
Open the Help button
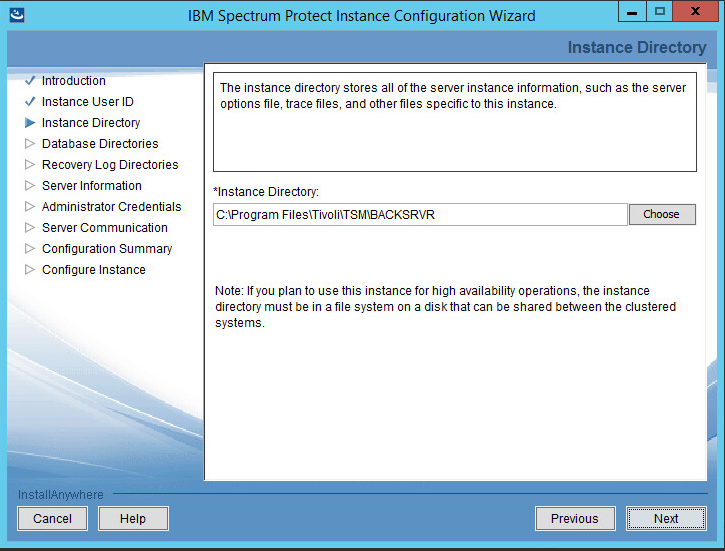[x=132, y=518]
